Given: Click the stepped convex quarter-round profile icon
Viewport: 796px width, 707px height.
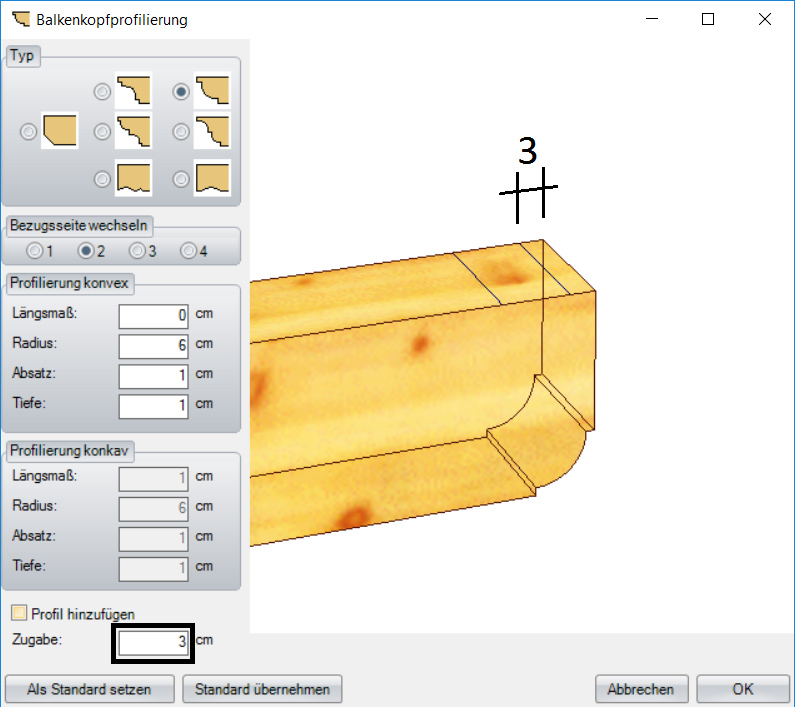Looking at the screenshot, I should tap(134, 90).
